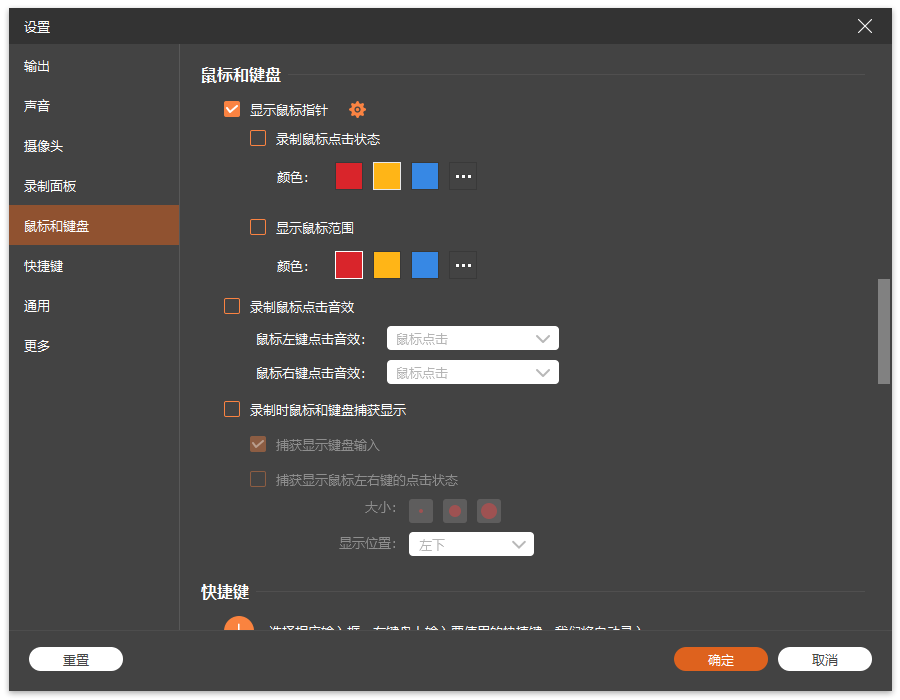Close the settings dialog window
Viewport: 900px width, 700px height.
[865, 27]
